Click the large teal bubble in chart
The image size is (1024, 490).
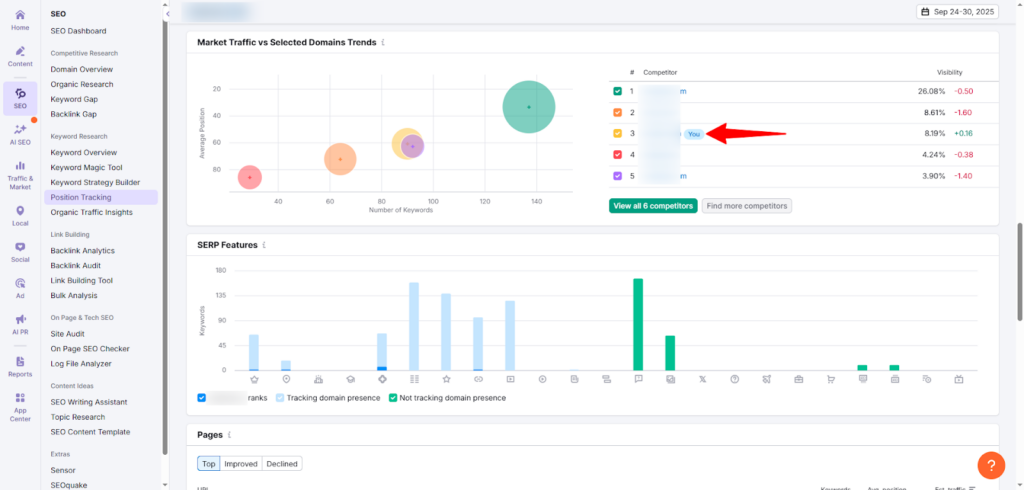tap(529, 107)
